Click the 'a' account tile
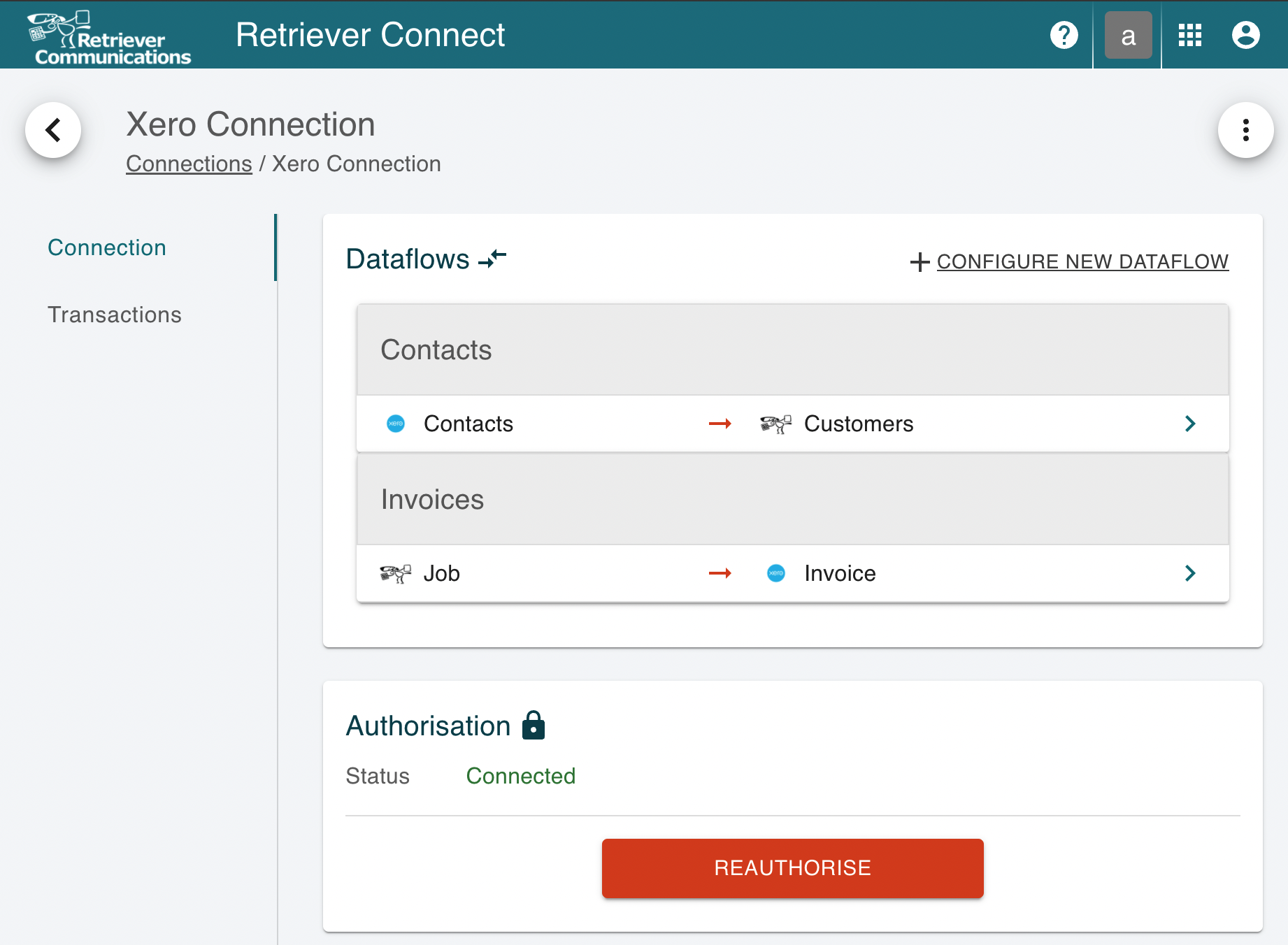Screen dimensions: 1288x945 coord(1128,35)
